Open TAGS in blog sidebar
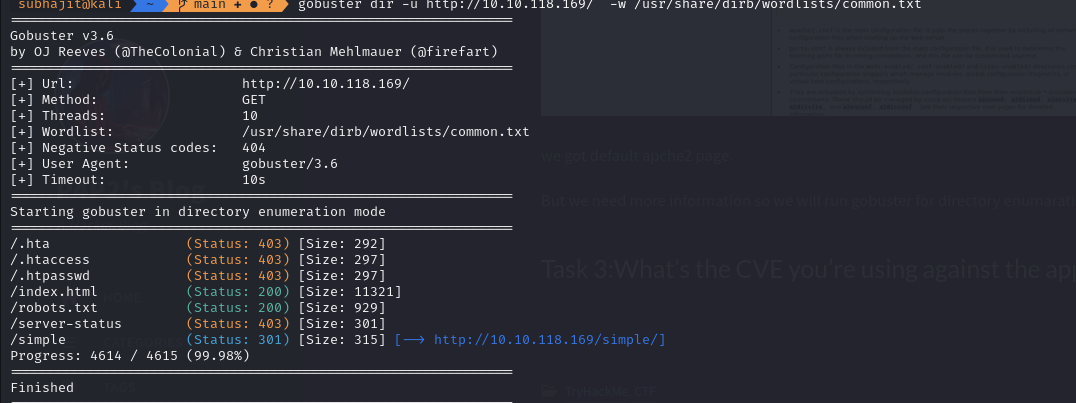Image resolution: width=1076 pixels, height=403 pixels. coord(120,387)
